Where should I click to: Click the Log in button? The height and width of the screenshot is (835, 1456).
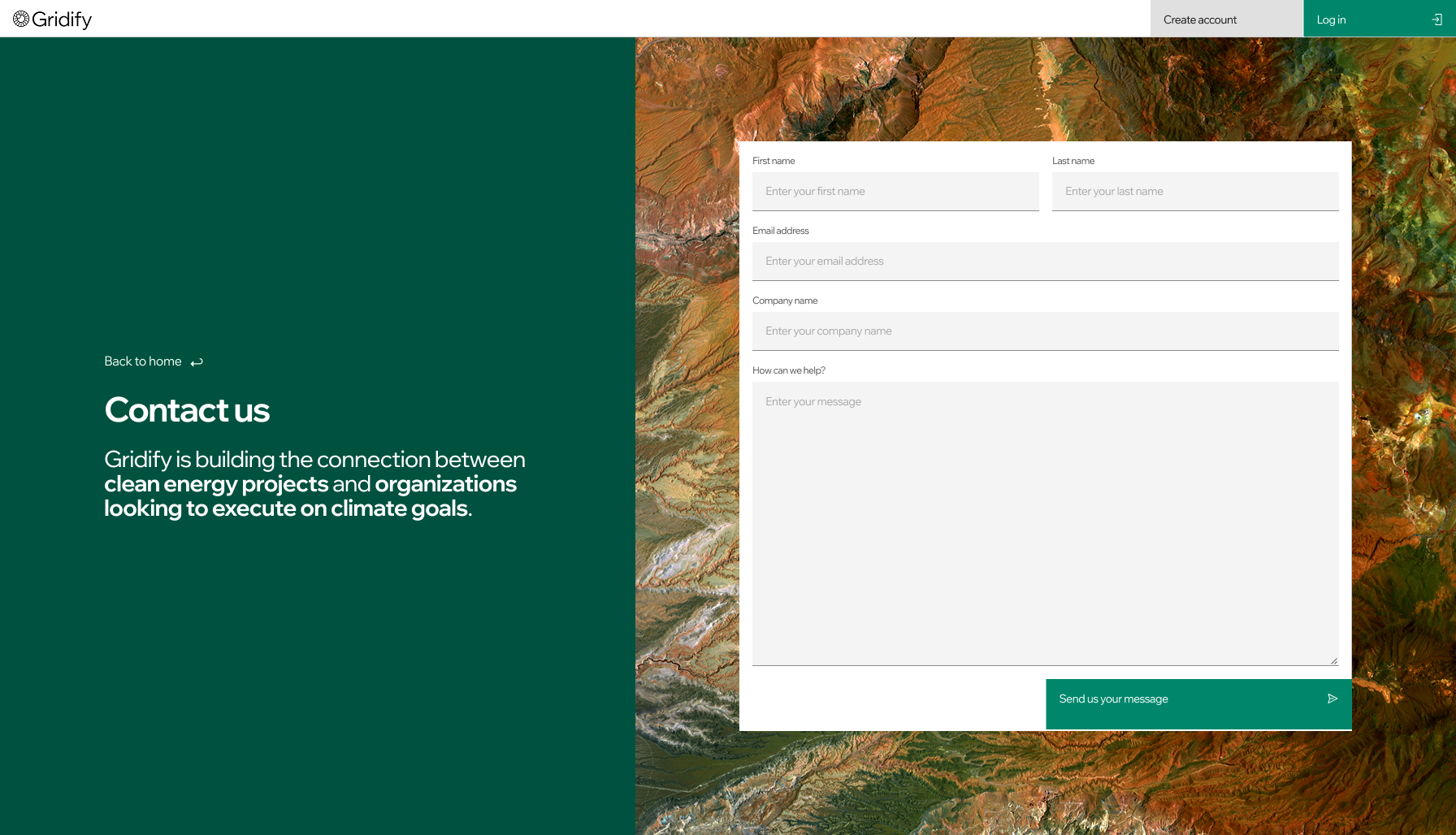[x=1380, y=19]
